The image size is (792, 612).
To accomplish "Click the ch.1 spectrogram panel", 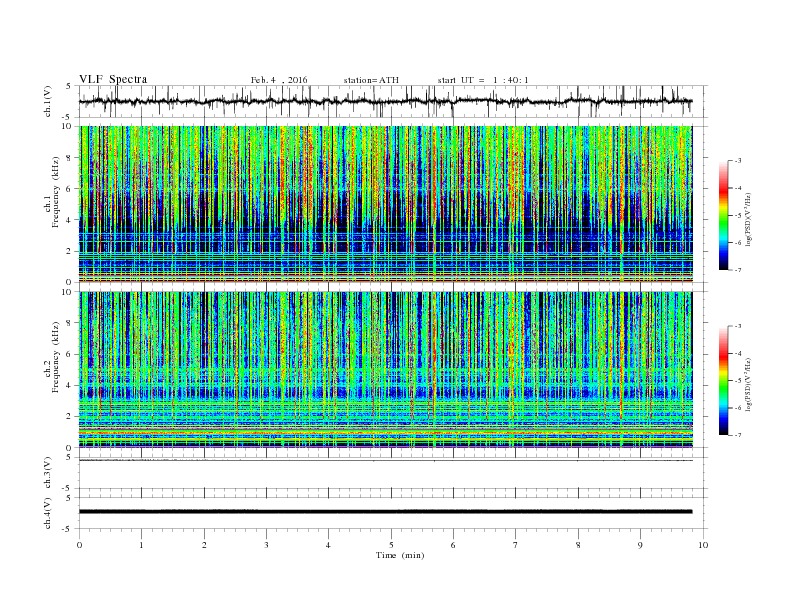I will tap(393, 204).
